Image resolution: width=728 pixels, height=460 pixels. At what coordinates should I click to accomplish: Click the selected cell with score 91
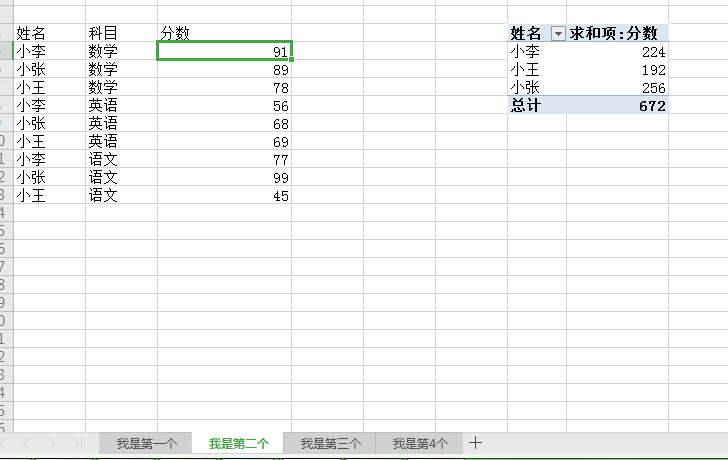(225, 51)
